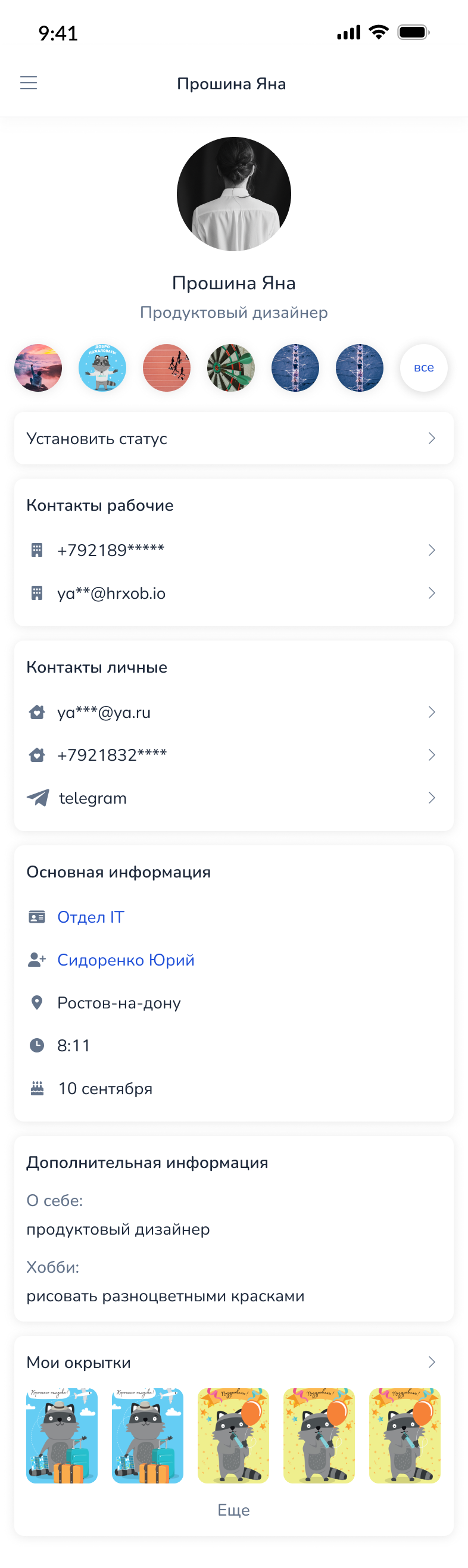The height and width of the screenshot is (1568, 468).
Task: Click Прошина Яна's profile photo
Action: click(233, 193)
